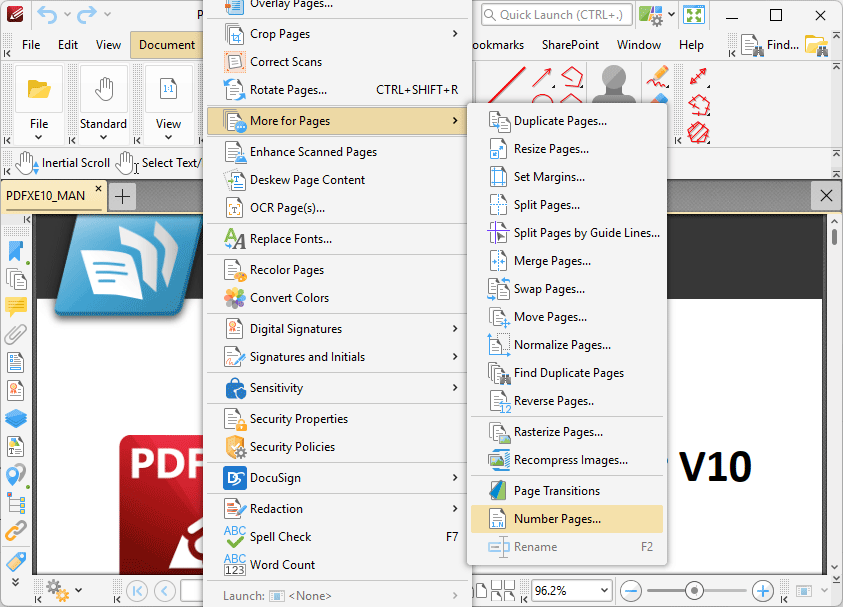
Task: Click the page number input field
Action: (x=192, y=591)
